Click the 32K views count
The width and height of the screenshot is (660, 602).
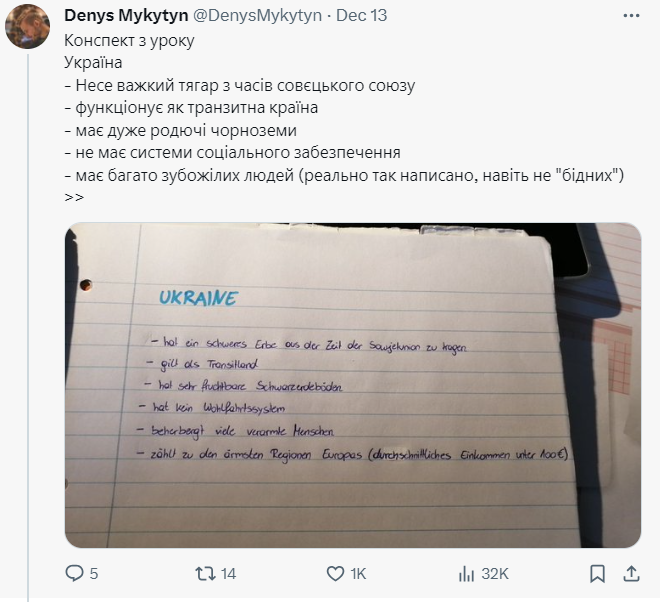coord(495,574)
